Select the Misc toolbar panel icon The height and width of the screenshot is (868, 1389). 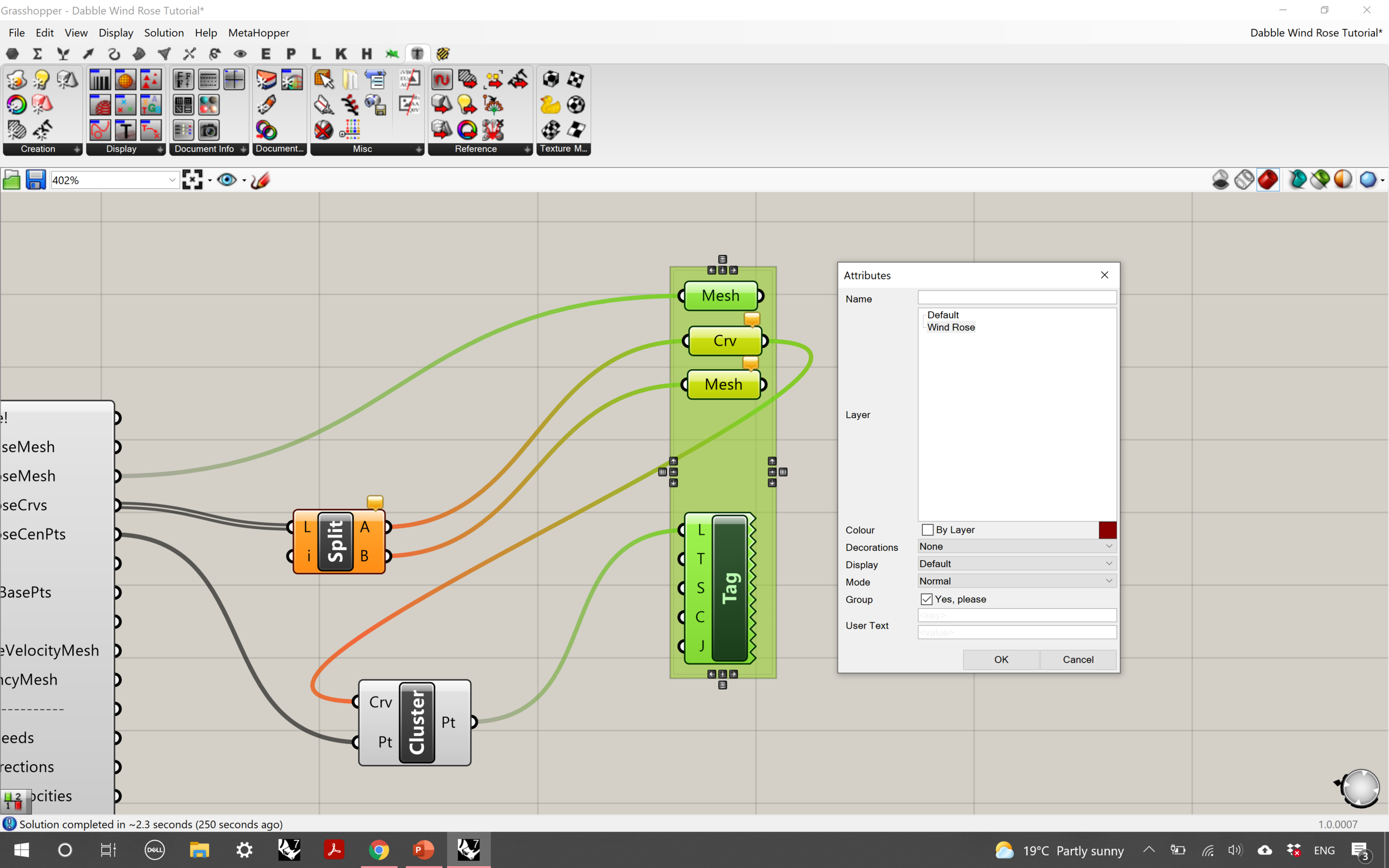[362, 148]
